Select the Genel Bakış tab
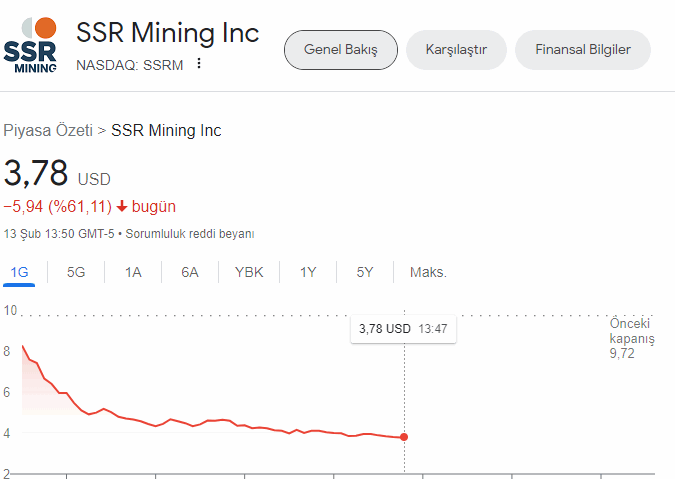This screenshot has height=479, width=675. tap(341, 50)
